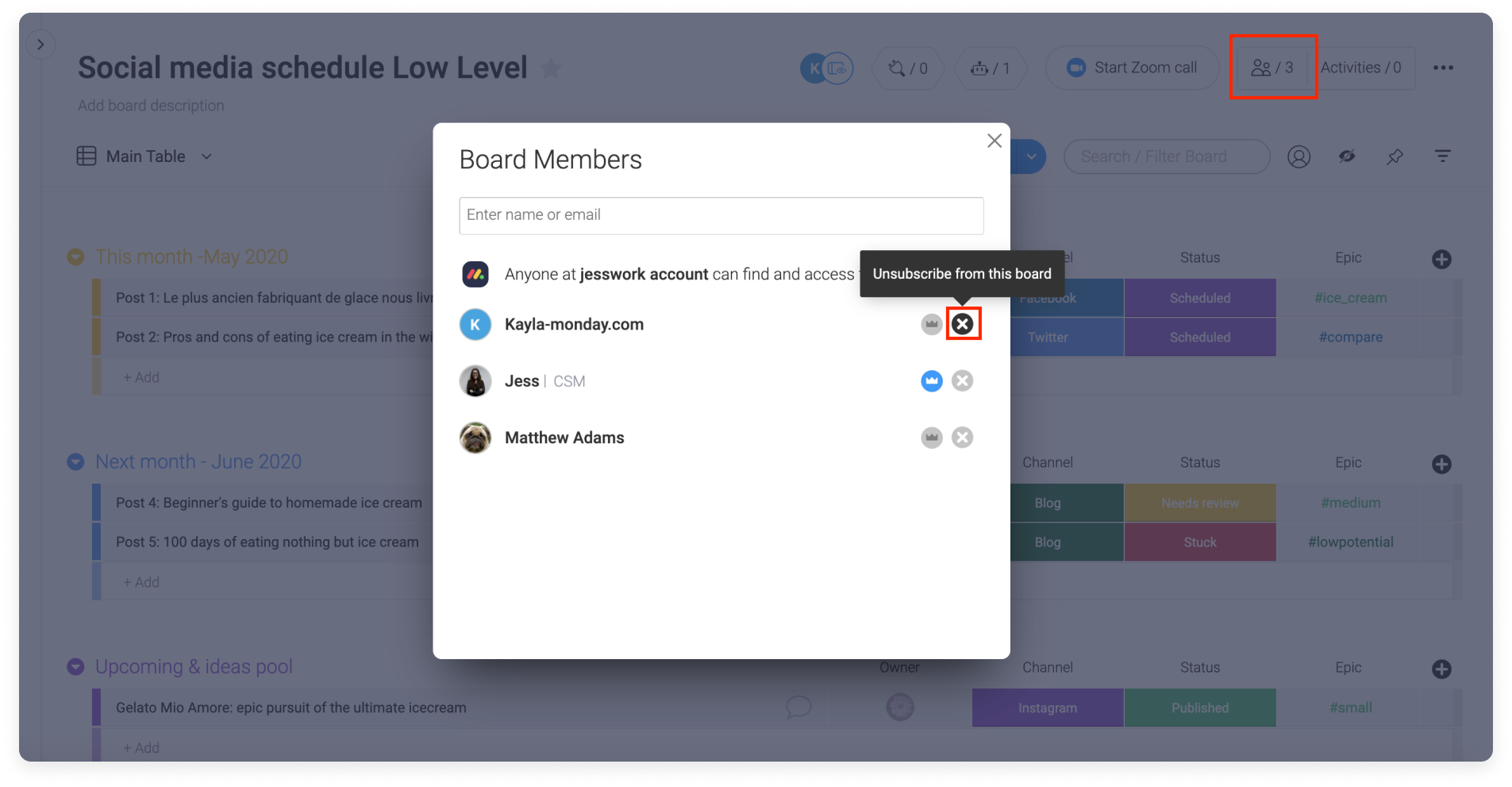The height and width of the screenshot is (787, 1512).
Task: Toggle owner crown for Jess
Action: pyautogui.click(x=931, y=381)
